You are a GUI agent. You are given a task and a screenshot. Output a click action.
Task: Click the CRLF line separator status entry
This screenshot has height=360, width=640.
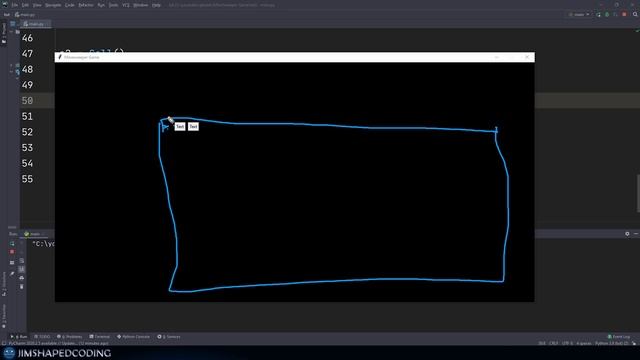point(554,344)
